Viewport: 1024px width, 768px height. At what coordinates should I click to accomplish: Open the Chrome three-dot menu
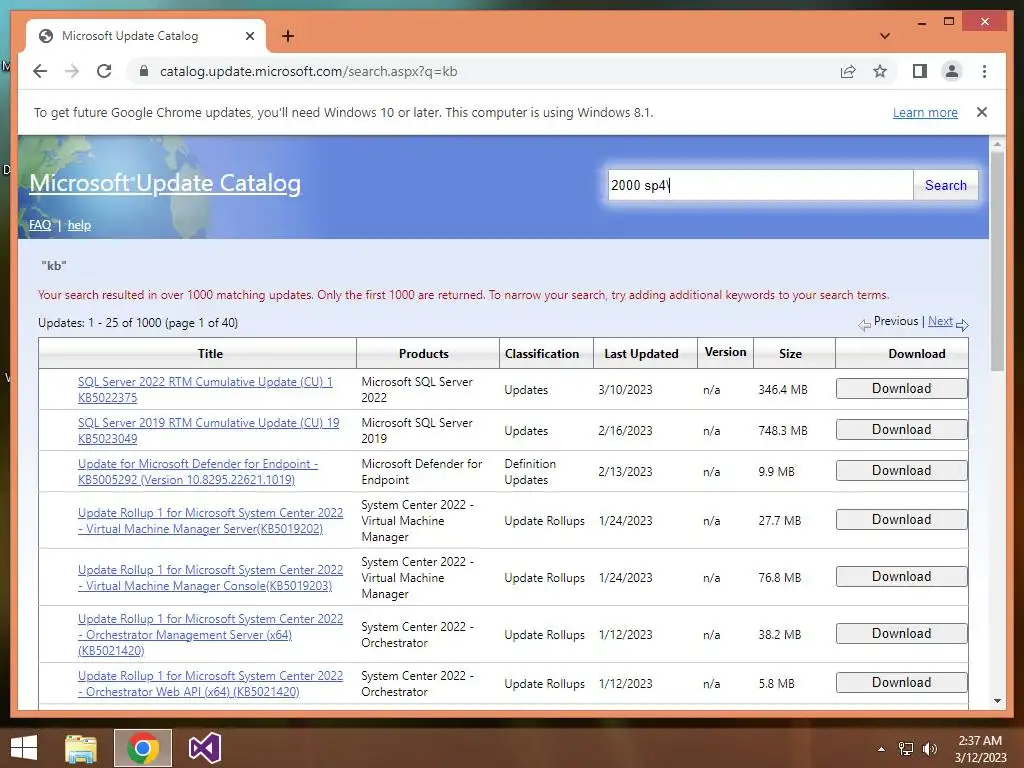[984, 71]
